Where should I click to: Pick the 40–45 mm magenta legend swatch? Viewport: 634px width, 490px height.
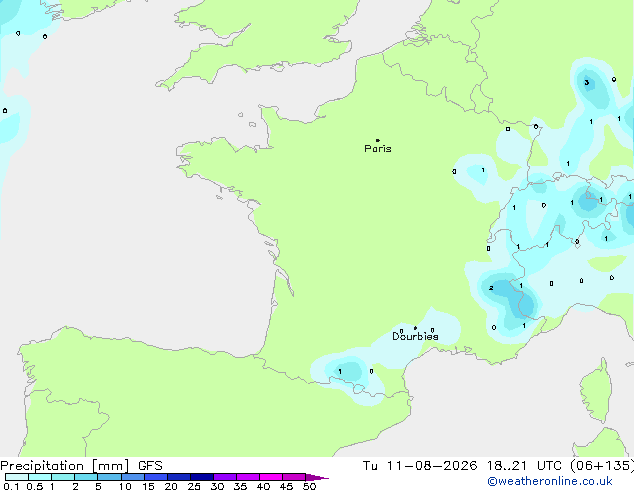point(271,477)
